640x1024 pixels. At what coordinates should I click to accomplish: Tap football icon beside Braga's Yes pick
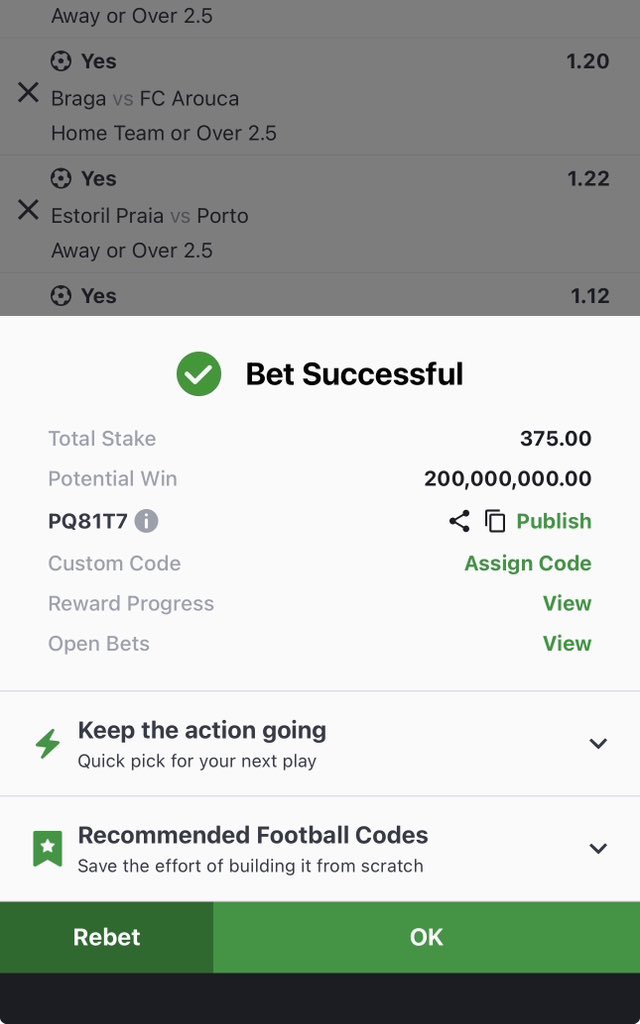[61, 61]
